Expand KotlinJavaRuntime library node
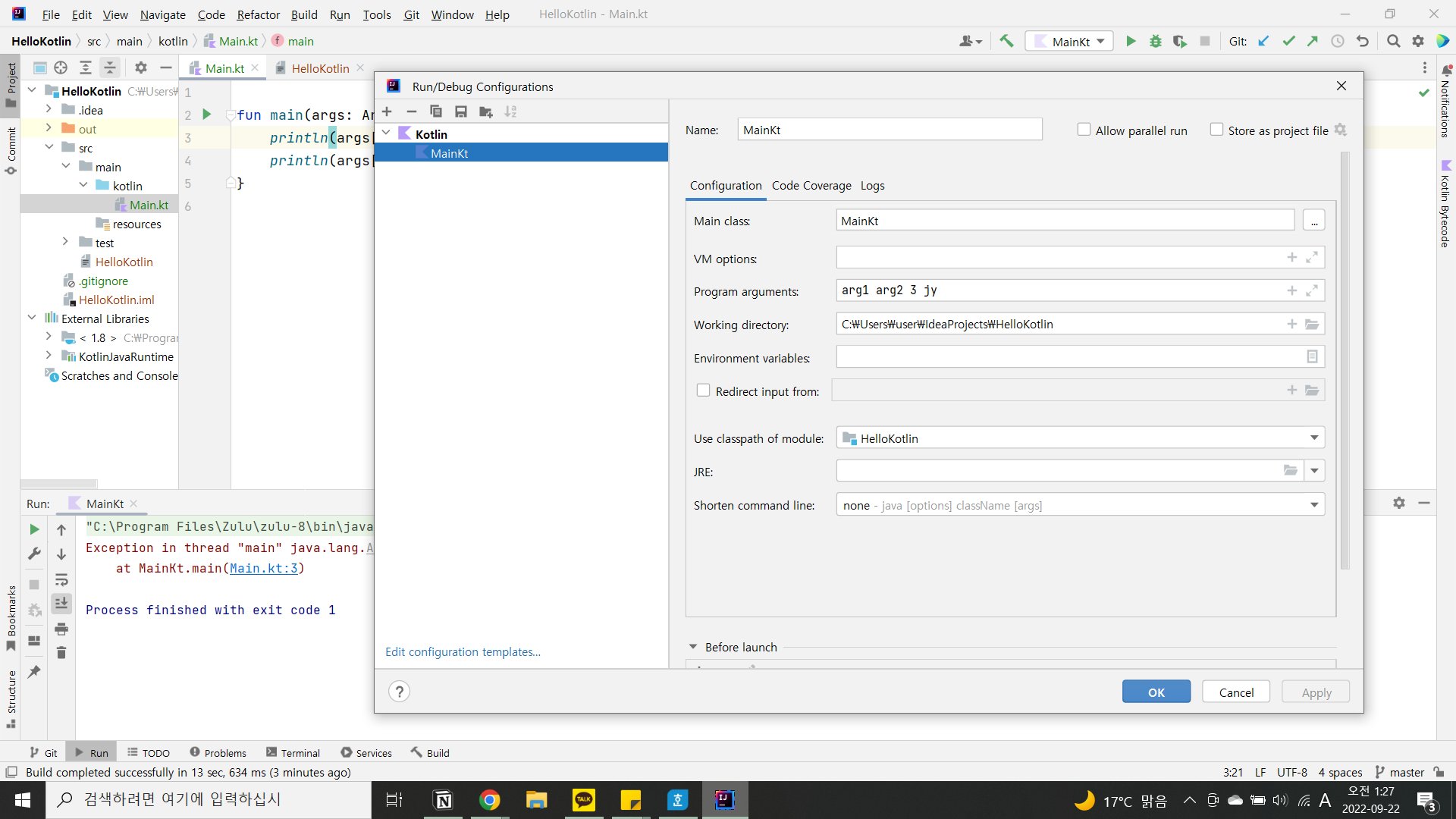This screenshot has width=1456, height=819. (49, 356)
